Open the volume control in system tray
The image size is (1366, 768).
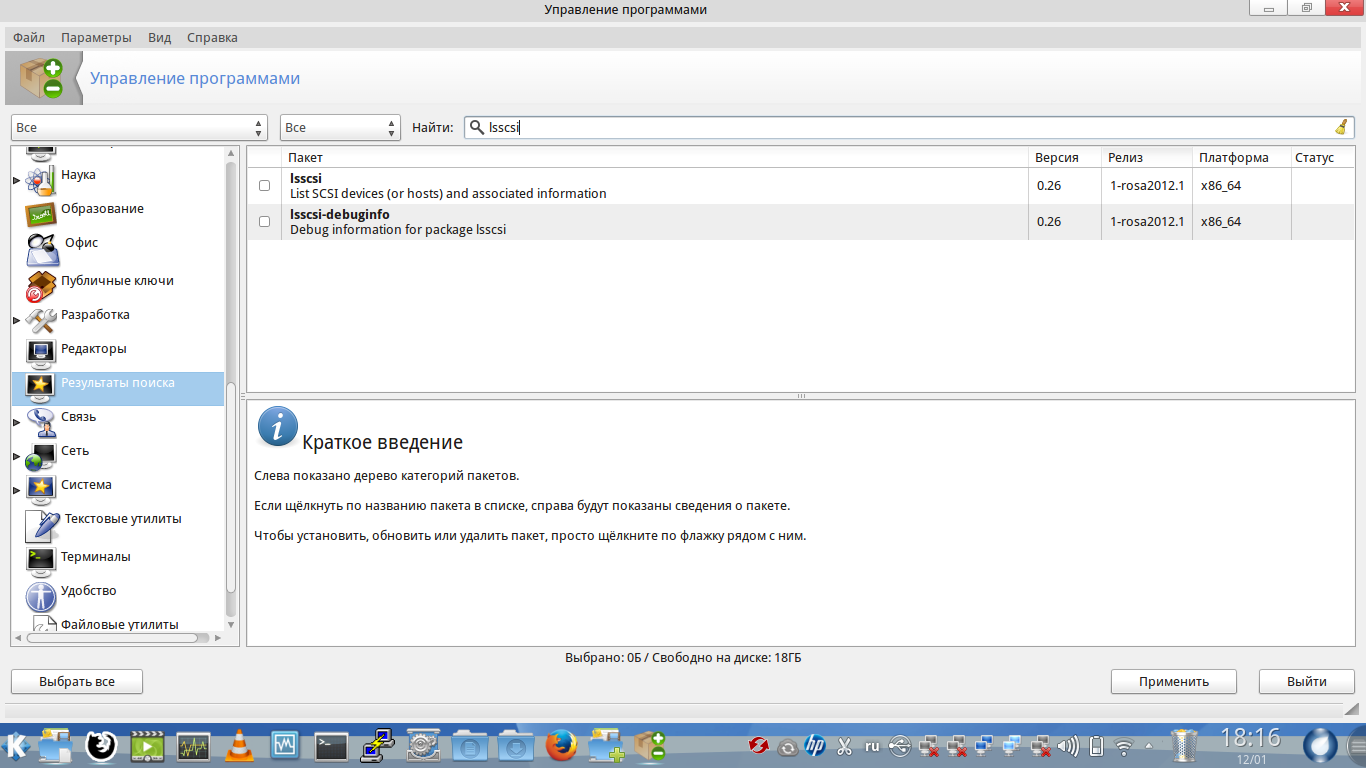click(x=1068, y=746)
